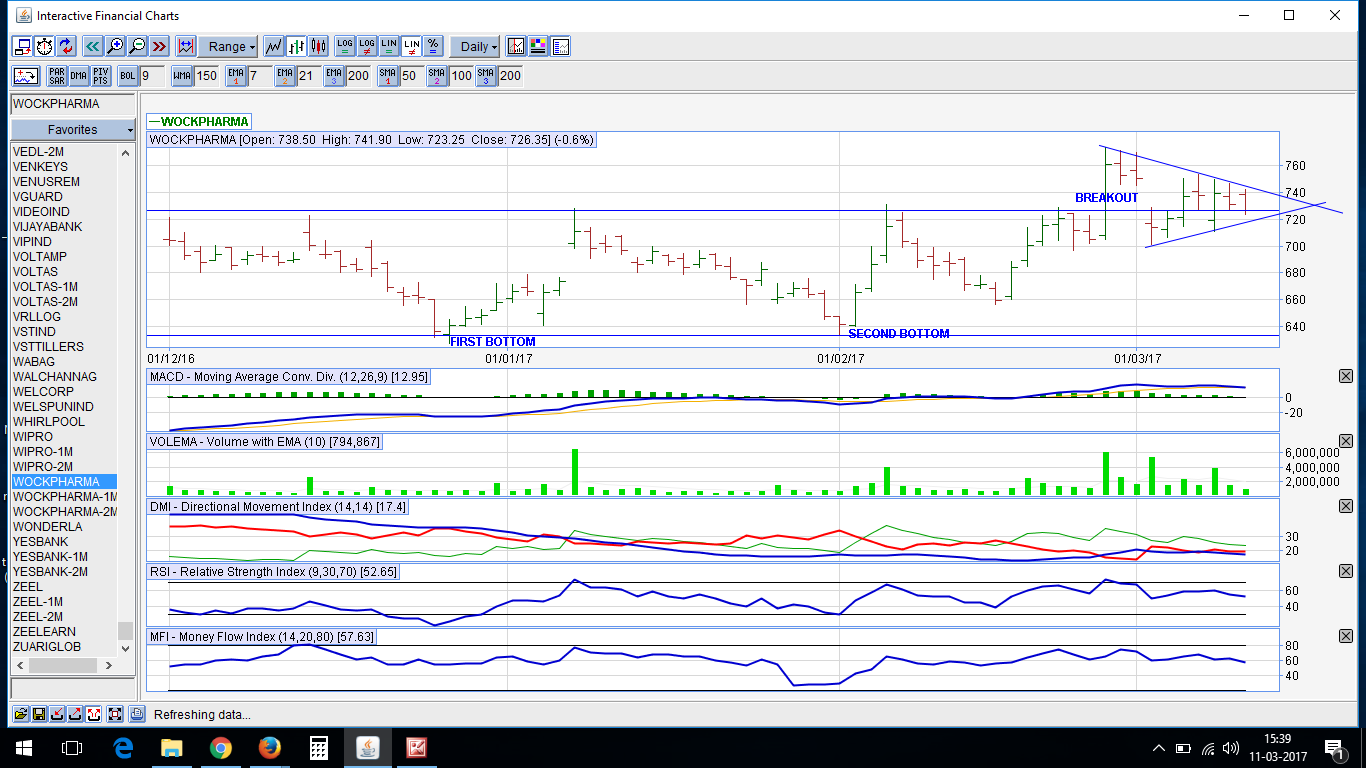1366x768 pixels.
Task: Click the fit range arrows icon beside Range
Action: [185, 46]
